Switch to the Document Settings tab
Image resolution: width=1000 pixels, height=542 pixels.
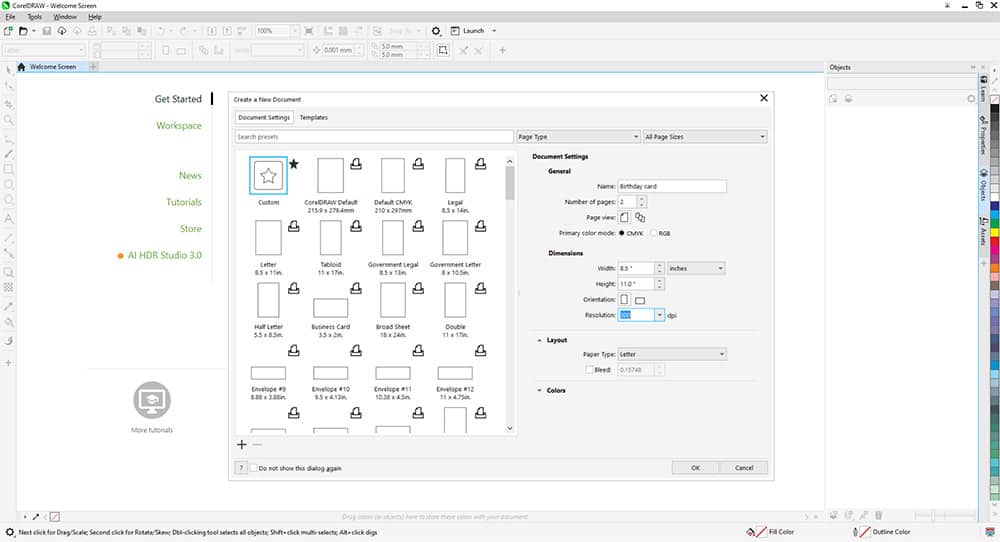coord(264,117)
